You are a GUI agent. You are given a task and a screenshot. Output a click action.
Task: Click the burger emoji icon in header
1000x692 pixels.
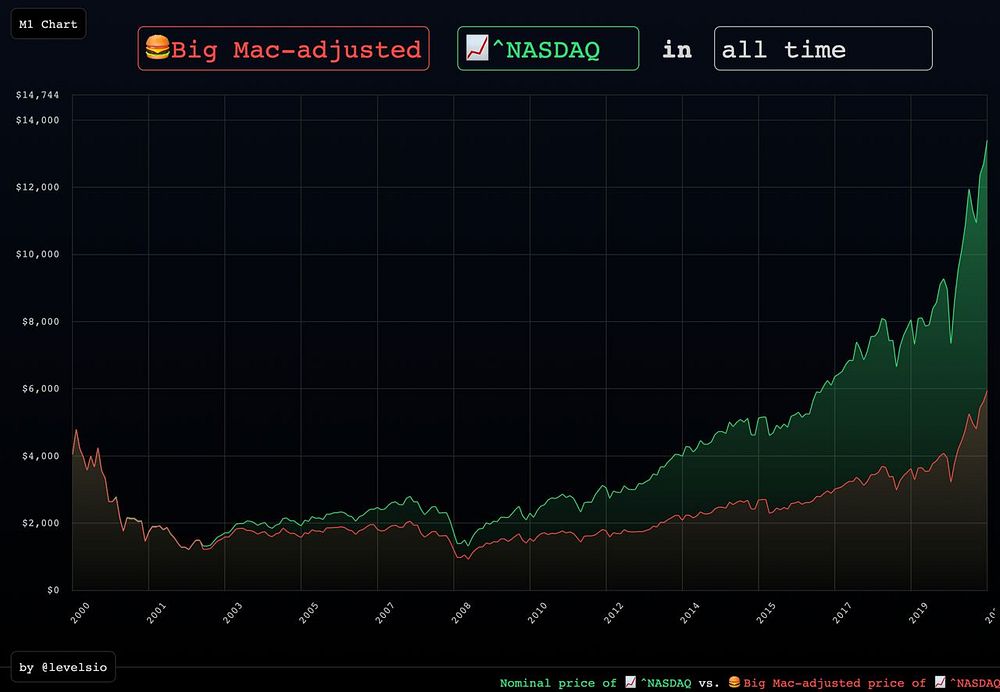[x=158, y=48]
